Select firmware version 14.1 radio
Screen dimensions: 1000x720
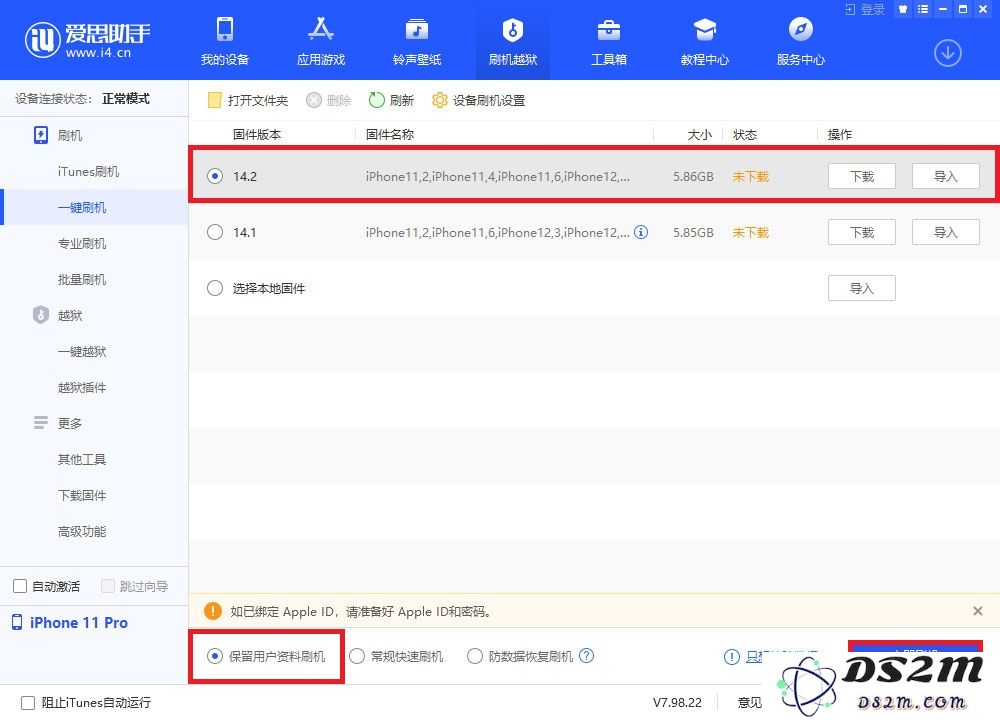[x=215, y=232]
